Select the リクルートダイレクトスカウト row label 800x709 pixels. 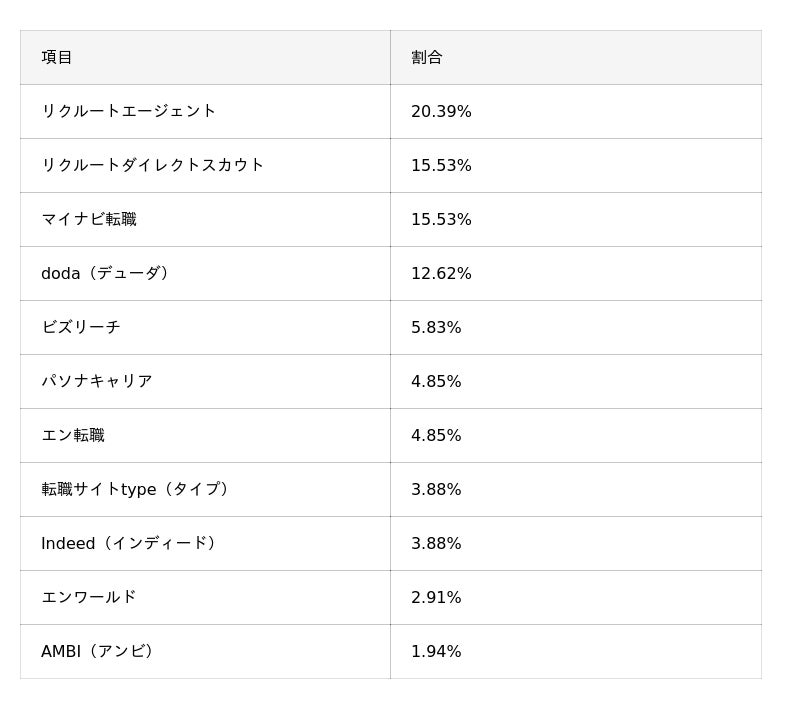click(152, 165)
